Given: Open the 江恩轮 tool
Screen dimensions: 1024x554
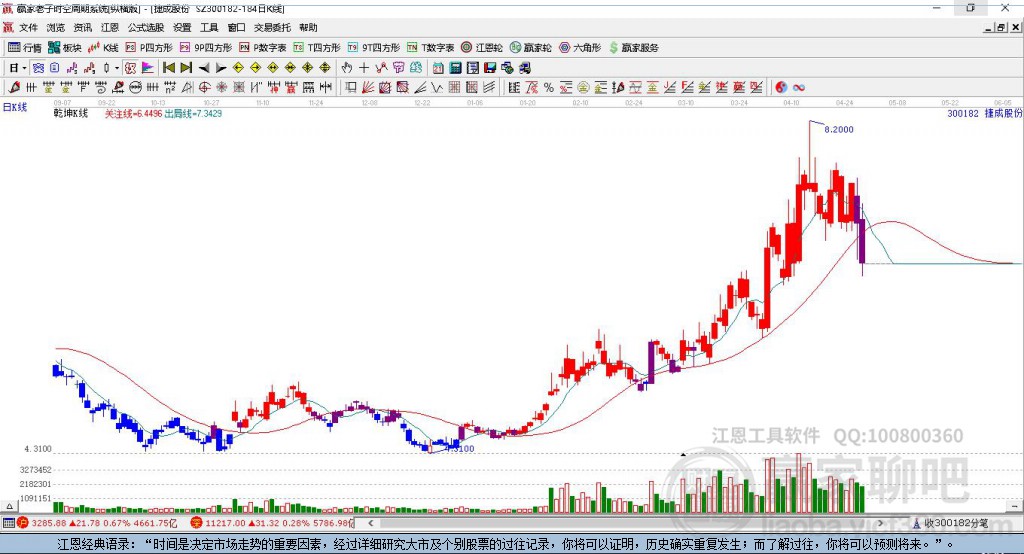Looking at the screenshot, I should coord(482,48).
